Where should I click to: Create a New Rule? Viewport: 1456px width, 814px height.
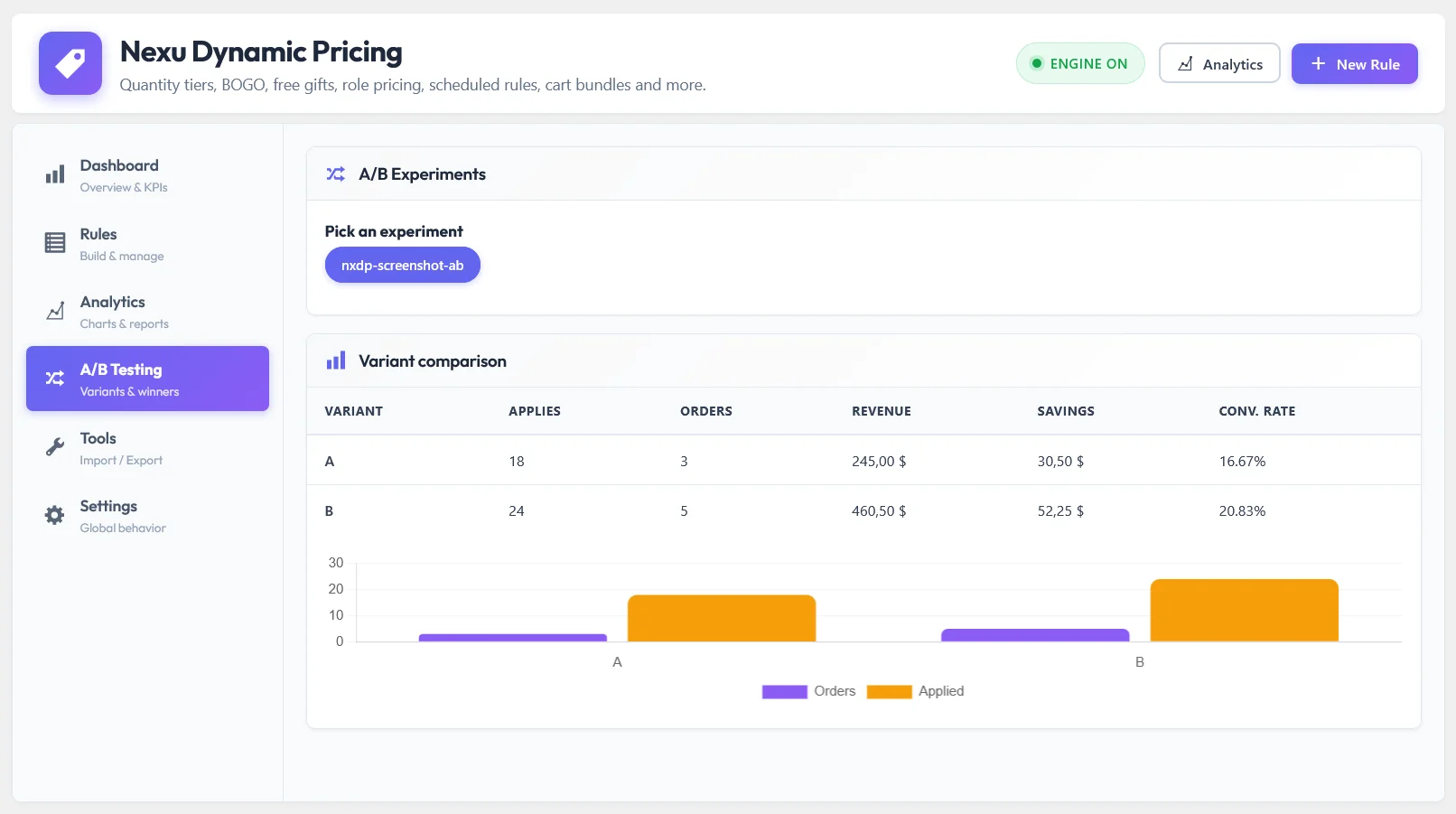click(1354, 63)
